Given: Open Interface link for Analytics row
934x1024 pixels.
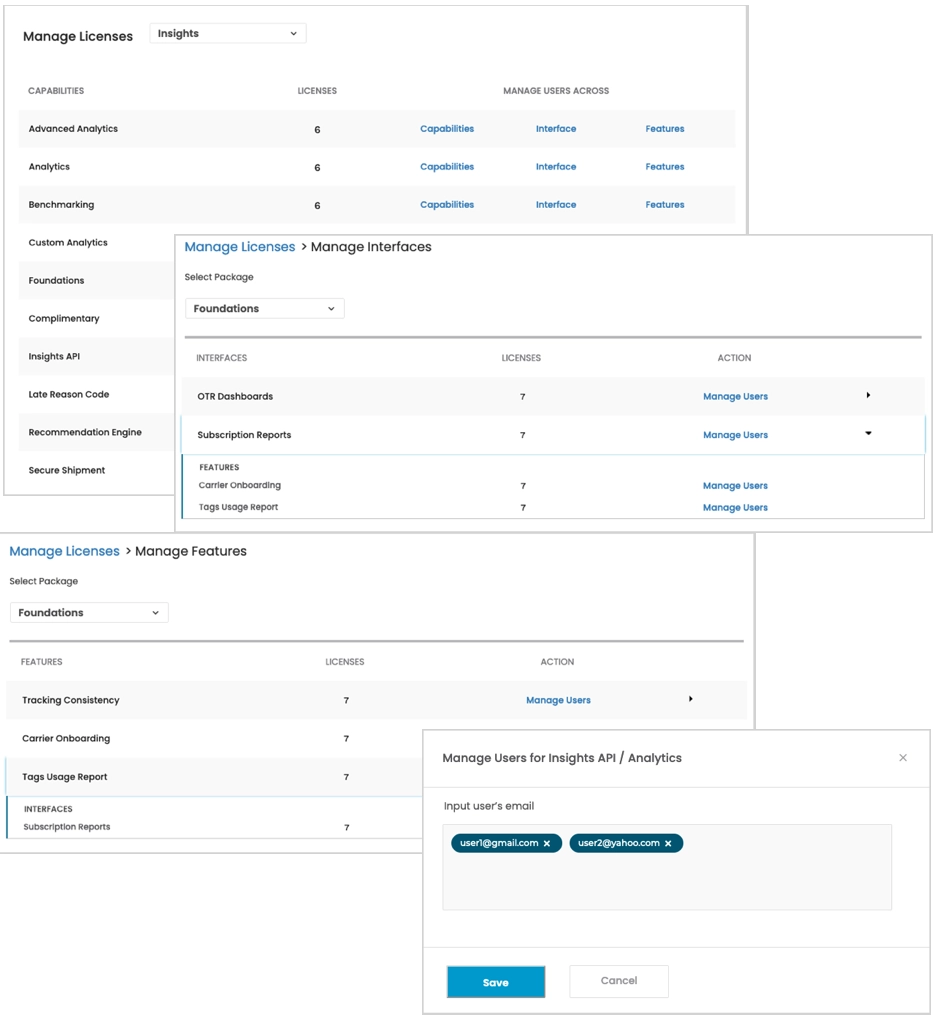Looking at the screenshot, I should (x=556, y=167).
